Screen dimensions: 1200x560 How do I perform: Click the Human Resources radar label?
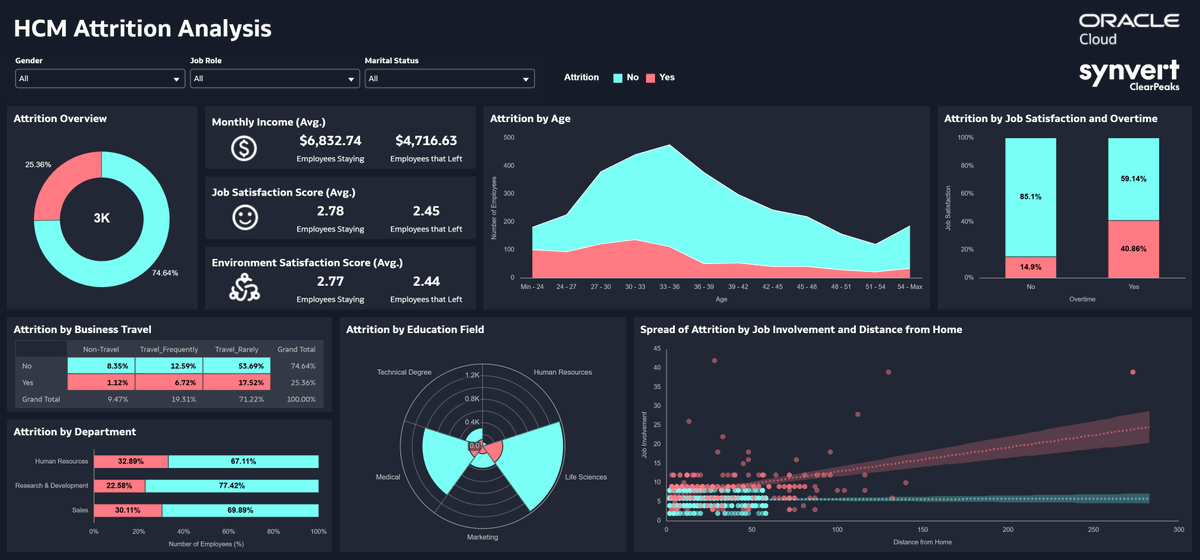coord(563,372)
